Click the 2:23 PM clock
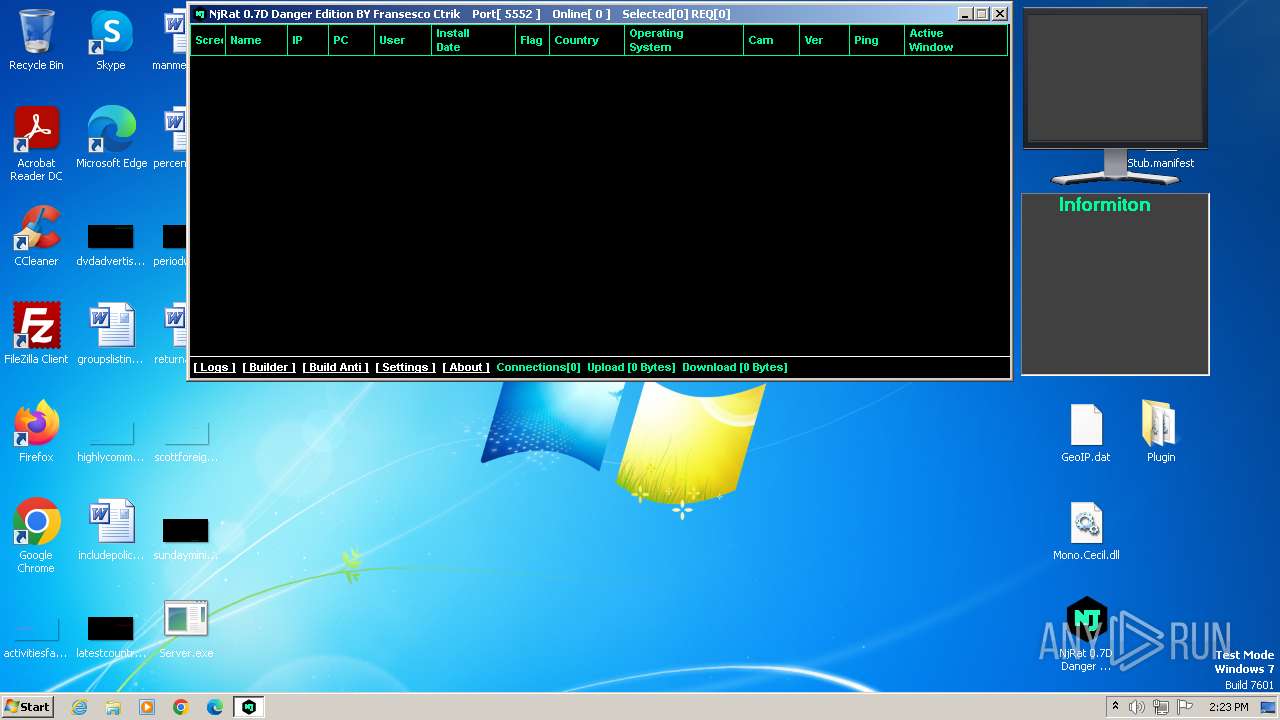This screenshot has height=720, width=1280. pyautogui.click(x=1228, y=707)
